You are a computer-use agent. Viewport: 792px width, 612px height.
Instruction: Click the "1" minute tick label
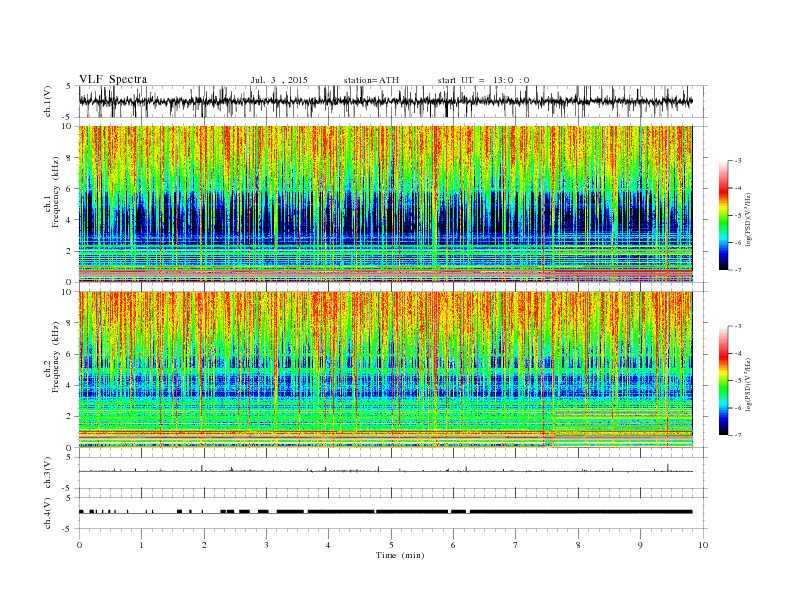click(141, 545)
